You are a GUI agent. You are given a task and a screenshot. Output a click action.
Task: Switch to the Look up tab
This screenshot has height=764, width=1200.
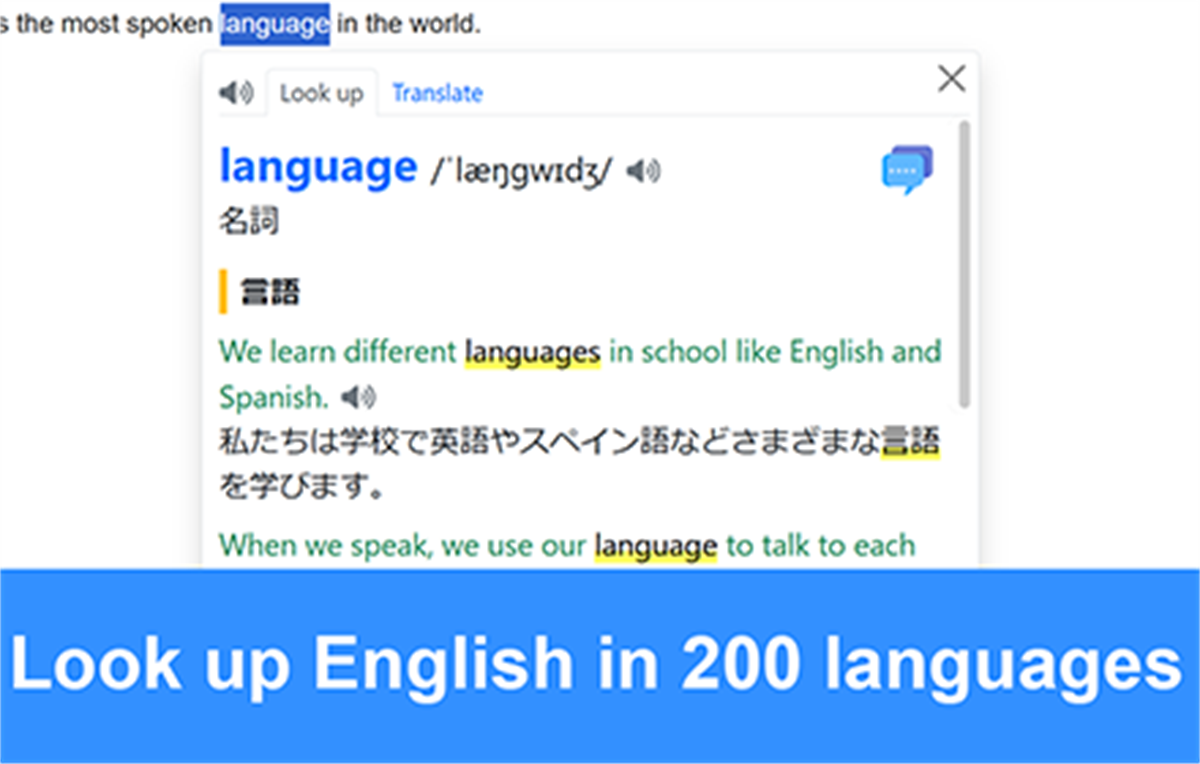tap(321, 93)
